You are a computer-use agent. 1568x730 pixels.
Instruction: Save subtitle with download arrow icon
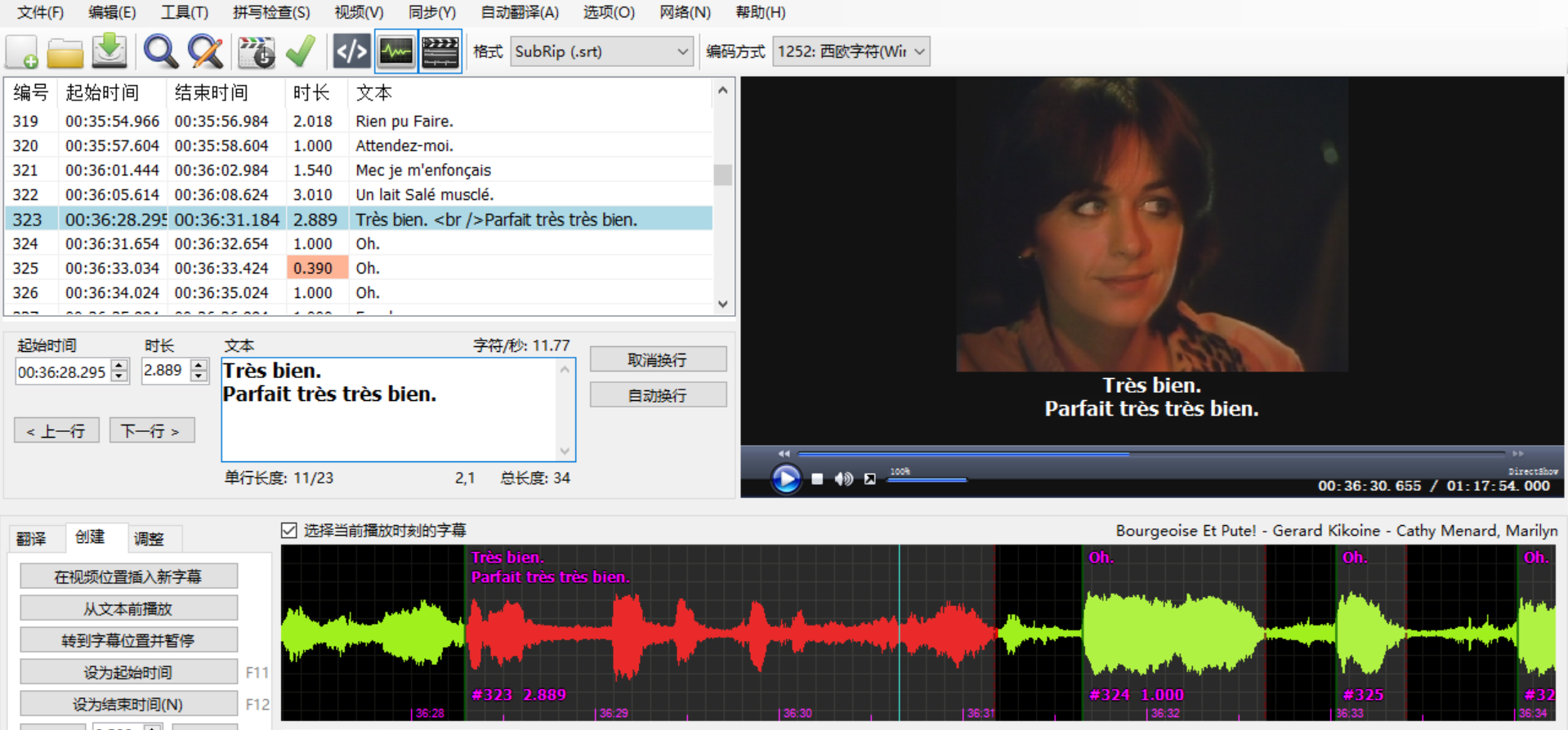click(x=109, y=51)
